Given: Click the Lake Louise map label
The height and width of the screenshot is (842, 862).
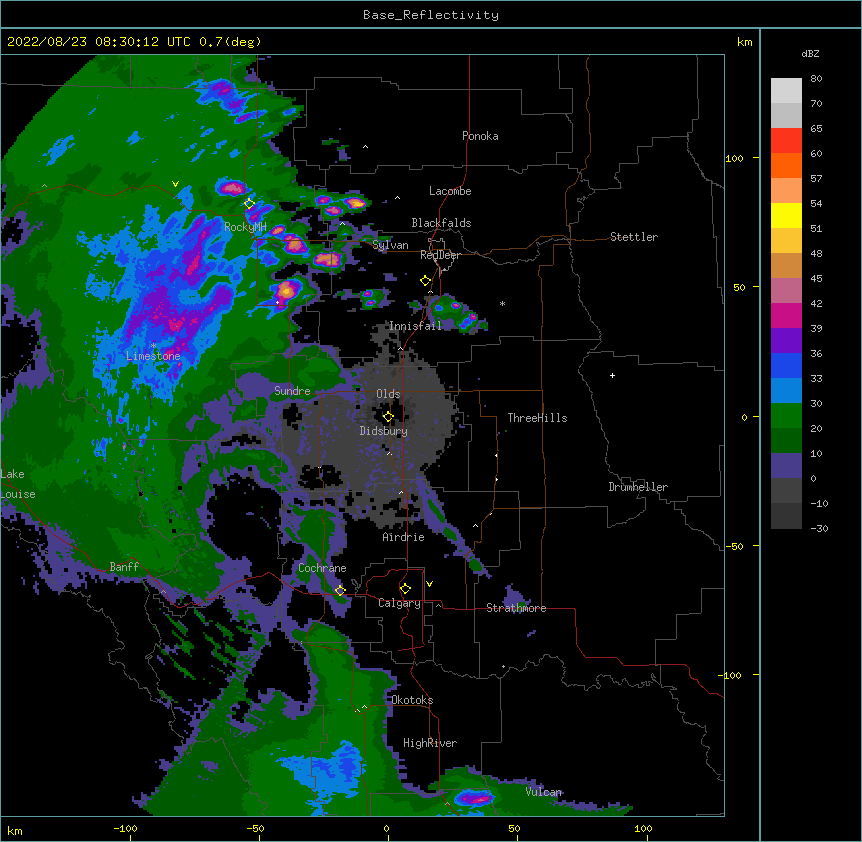Looking at the screenshot, I should click(17, 484).
